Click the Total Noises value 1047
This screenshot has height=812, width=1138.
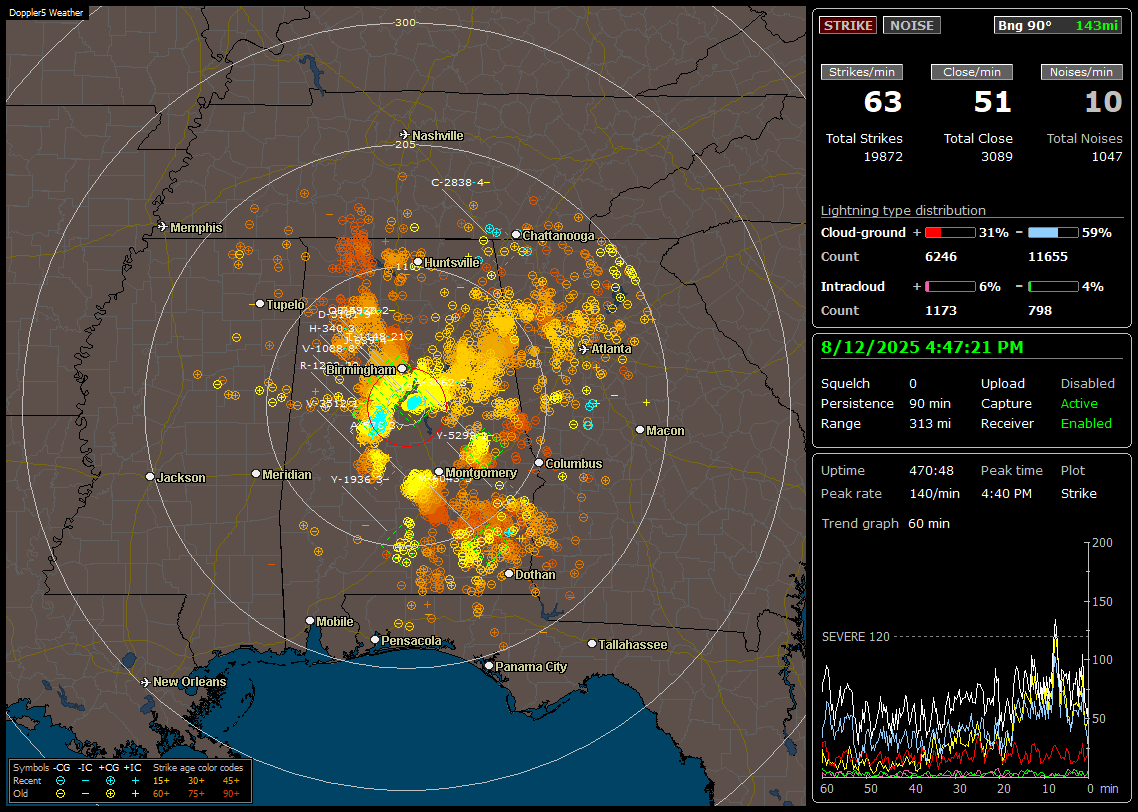(x=1107, y=157)
